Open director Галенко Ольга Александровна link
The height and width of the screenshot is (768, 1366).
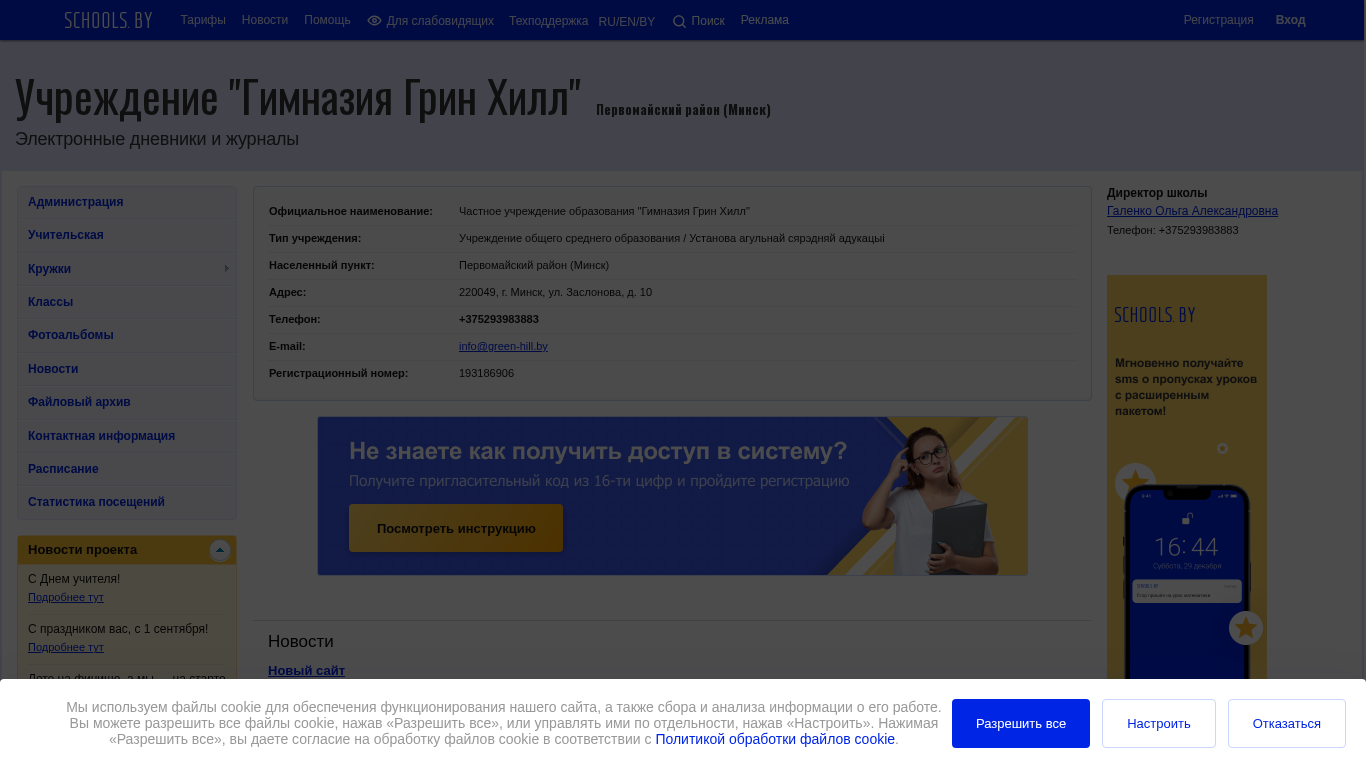pyautogui.click(x=1192, y=211)
